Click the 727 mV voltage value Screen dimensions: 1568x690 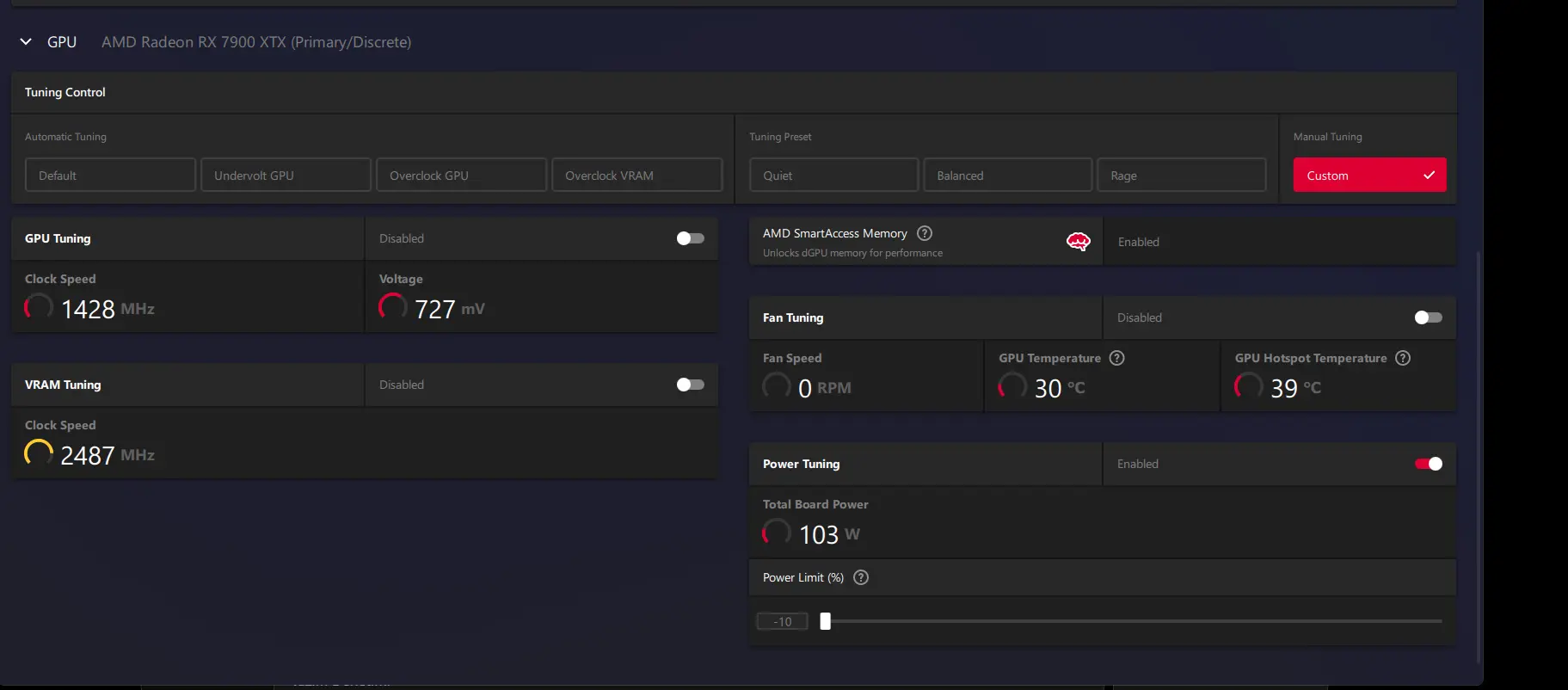point(450,309)
